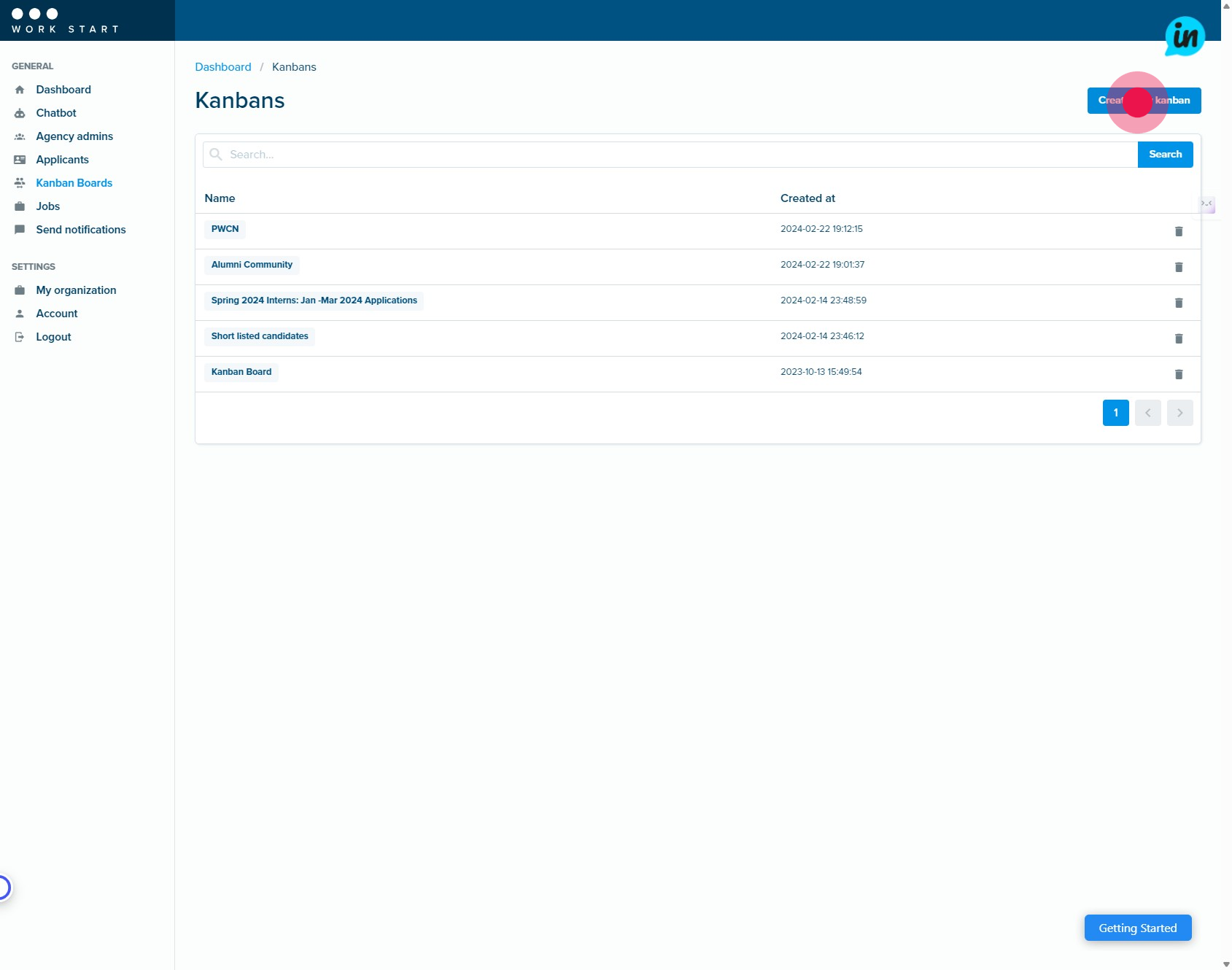Open Jobs with the briefcase icon
The height and width of the screenshot is (970, 1232).
19,206
